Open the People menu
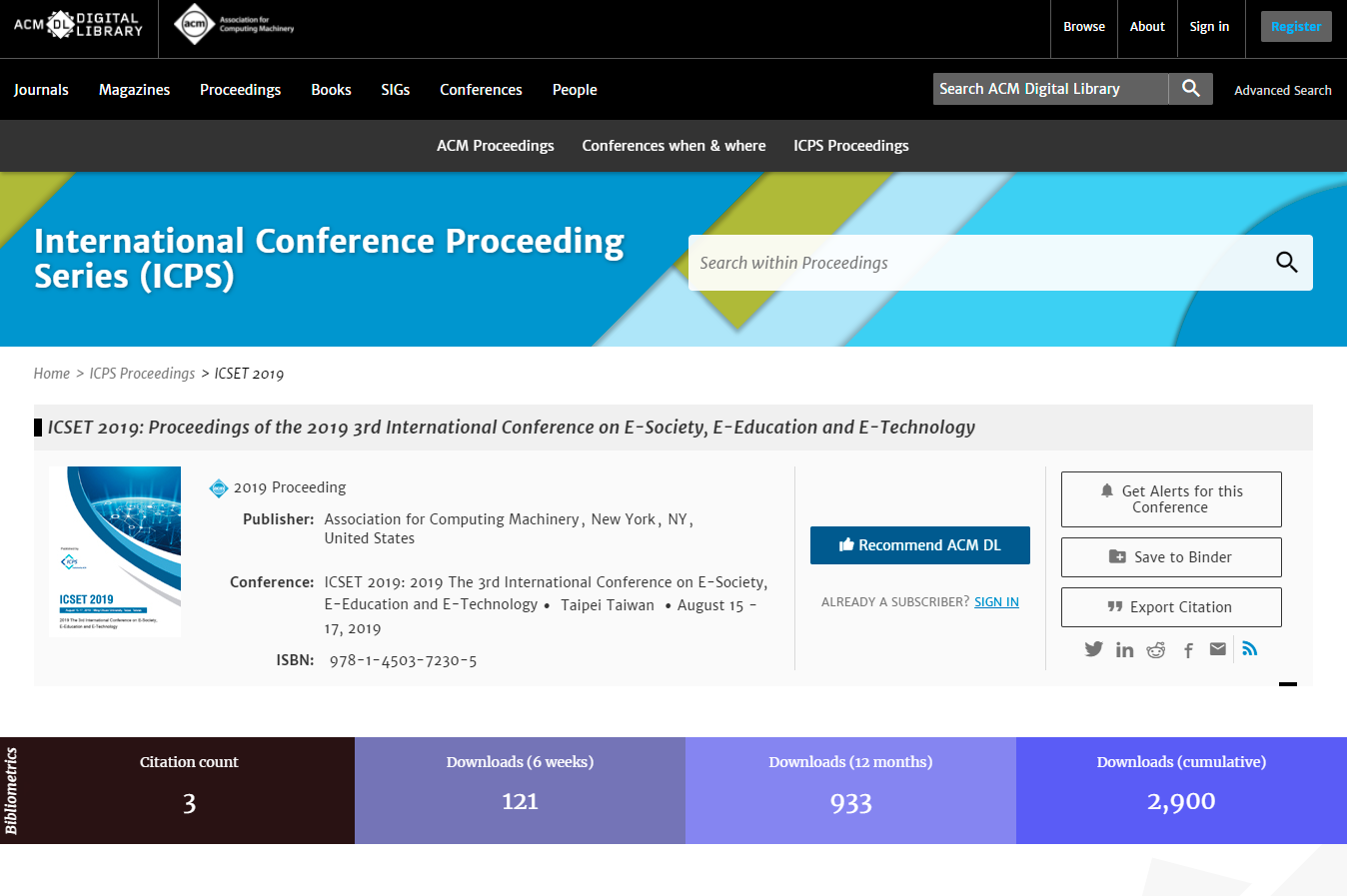1347x896 pixels. pos(575,90)
